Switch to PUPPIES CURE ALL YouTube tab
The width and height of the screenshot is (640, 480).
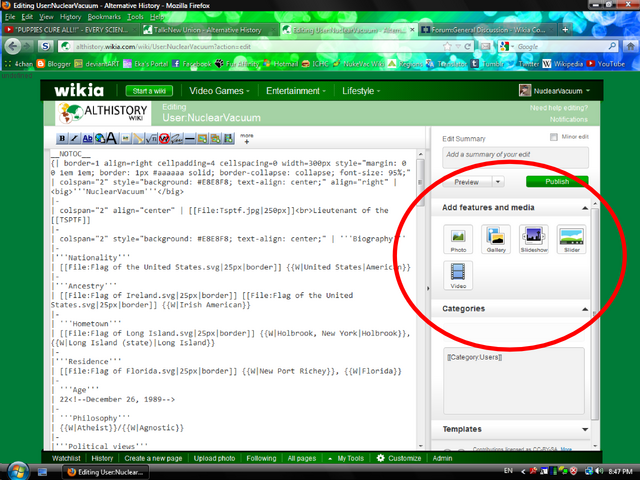(x=69, y=30)
